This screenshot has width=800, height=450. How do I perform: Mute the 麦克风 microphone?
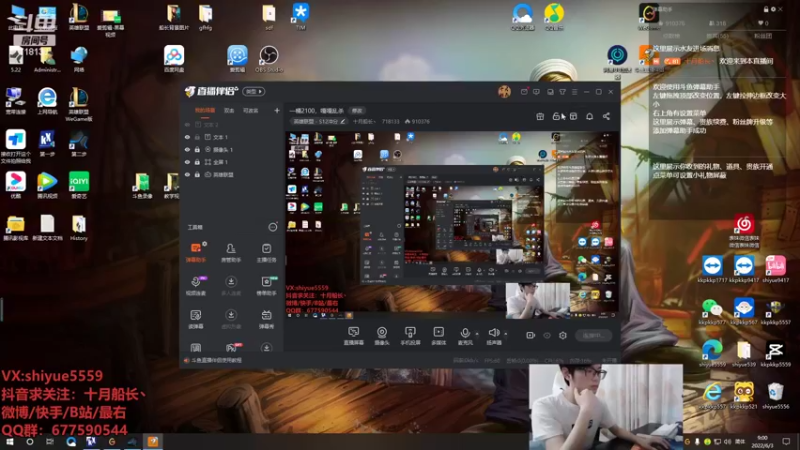click(x=465, y=336)
